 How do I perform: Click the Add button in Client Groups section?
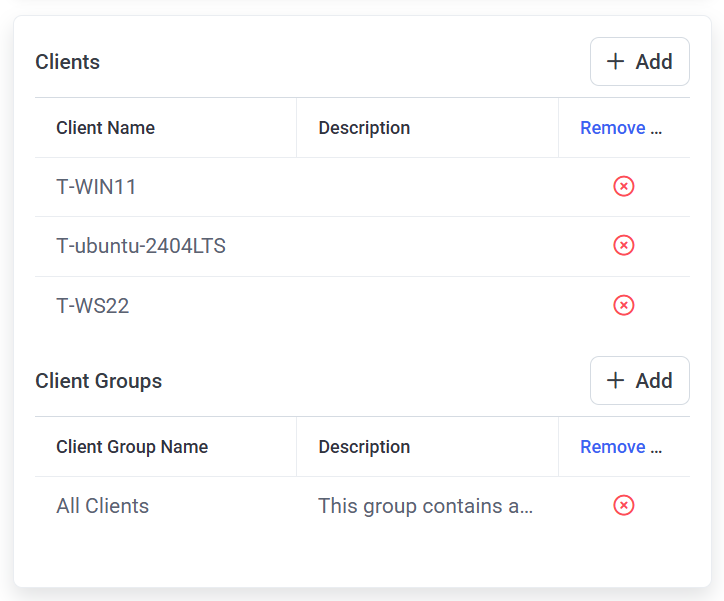[639, 381]
